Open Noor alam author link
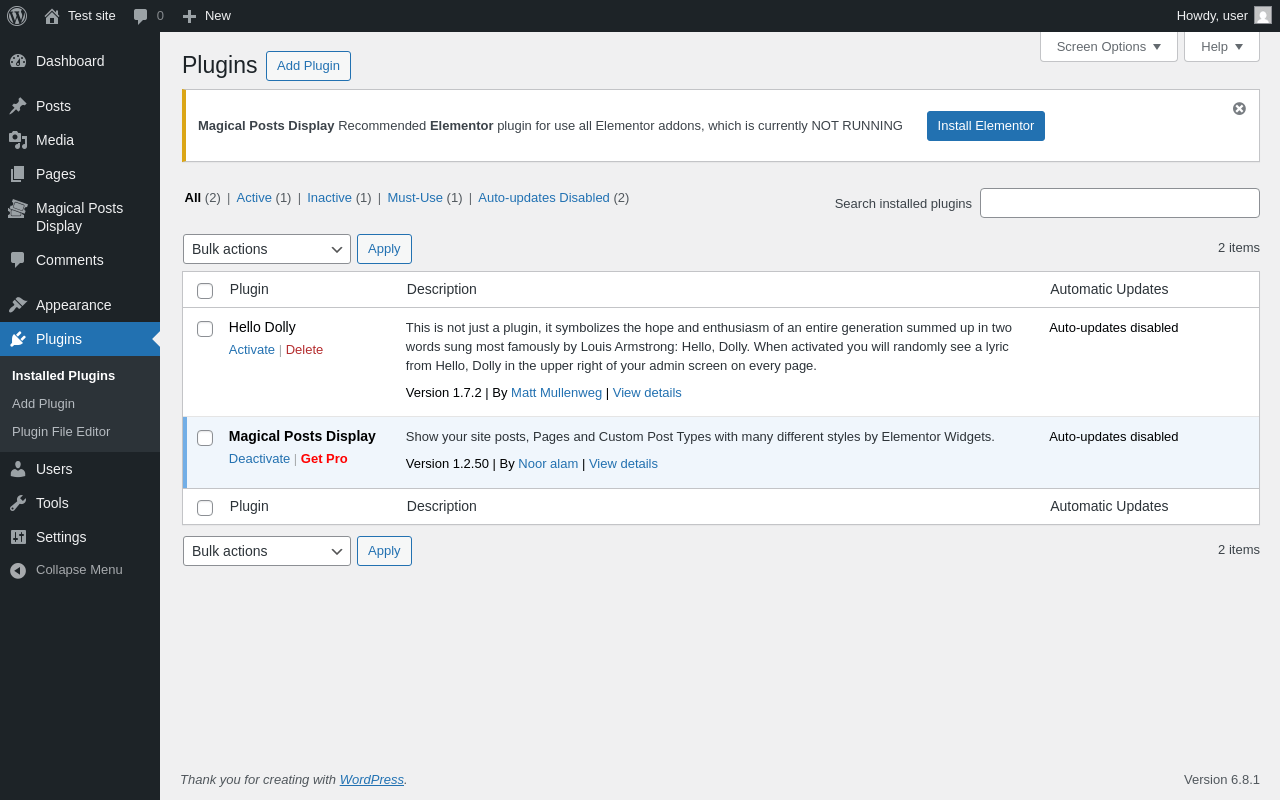The width and height of the screenshot is (1280, 800). (548, 464)
